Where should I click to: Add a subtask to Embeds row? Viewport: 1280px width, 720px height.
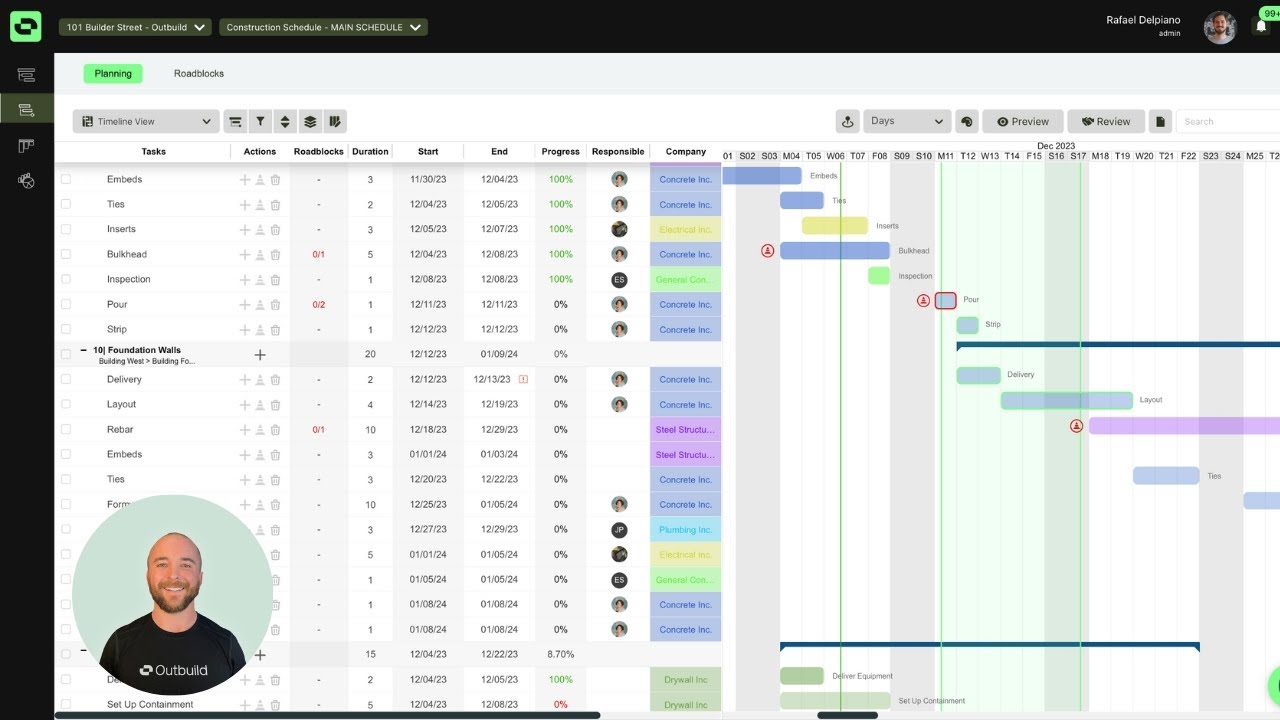point(245,180)
